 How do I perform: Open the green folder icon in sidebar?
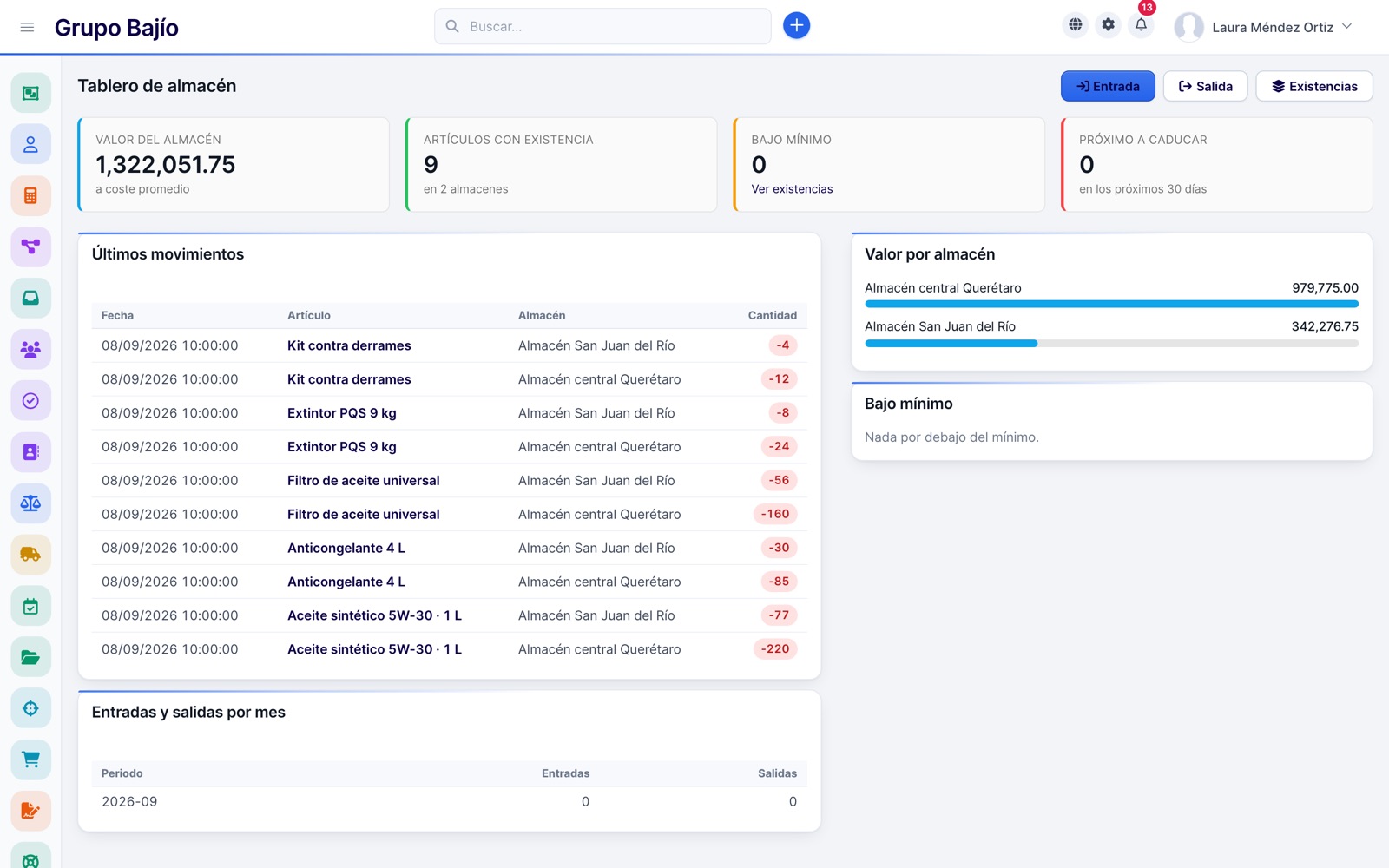(30, 657)
